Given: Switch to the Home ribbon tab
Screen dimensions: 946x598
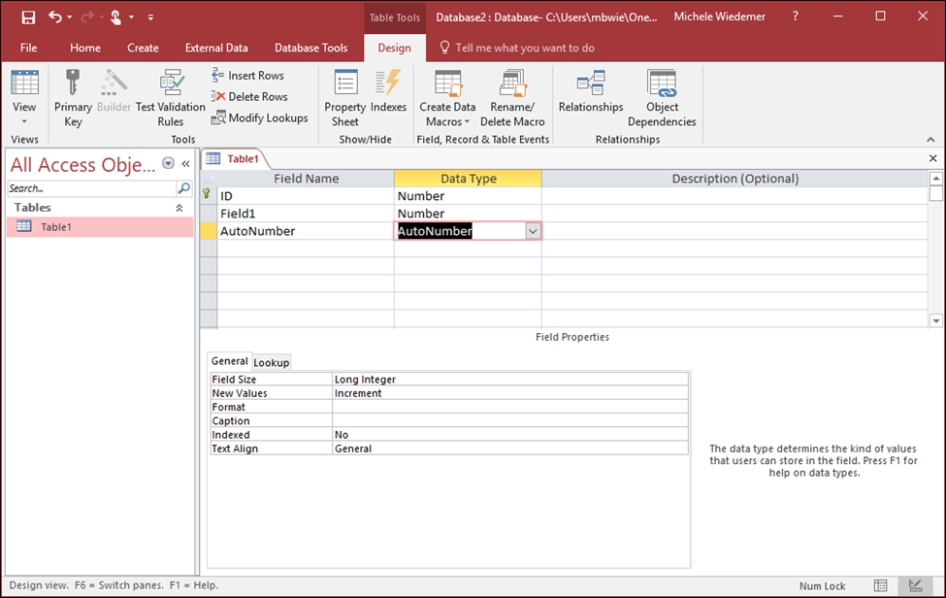Looking at the screenshot, I should click(x=85, y=48).
